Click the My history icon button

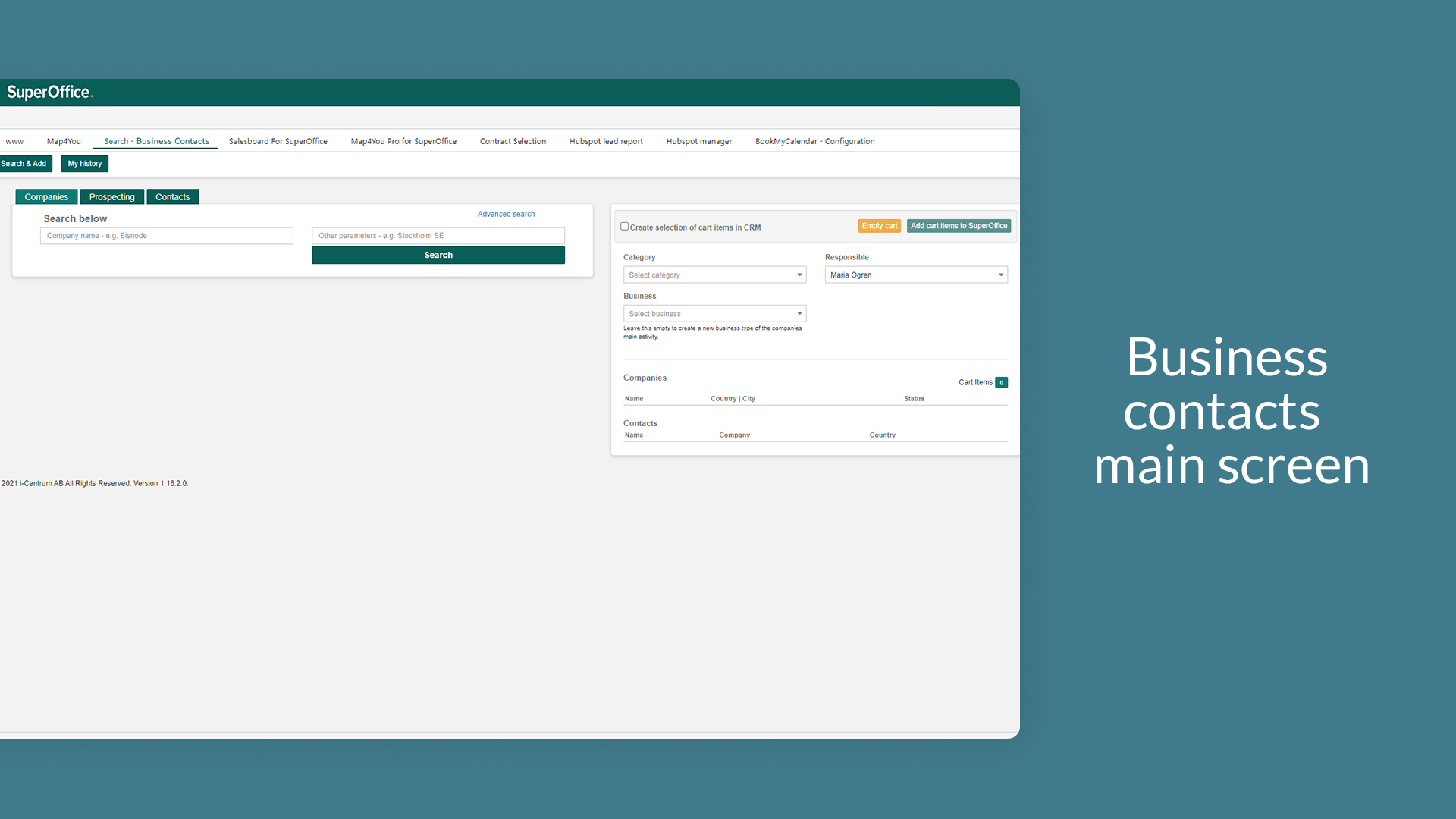click(84, 164)
